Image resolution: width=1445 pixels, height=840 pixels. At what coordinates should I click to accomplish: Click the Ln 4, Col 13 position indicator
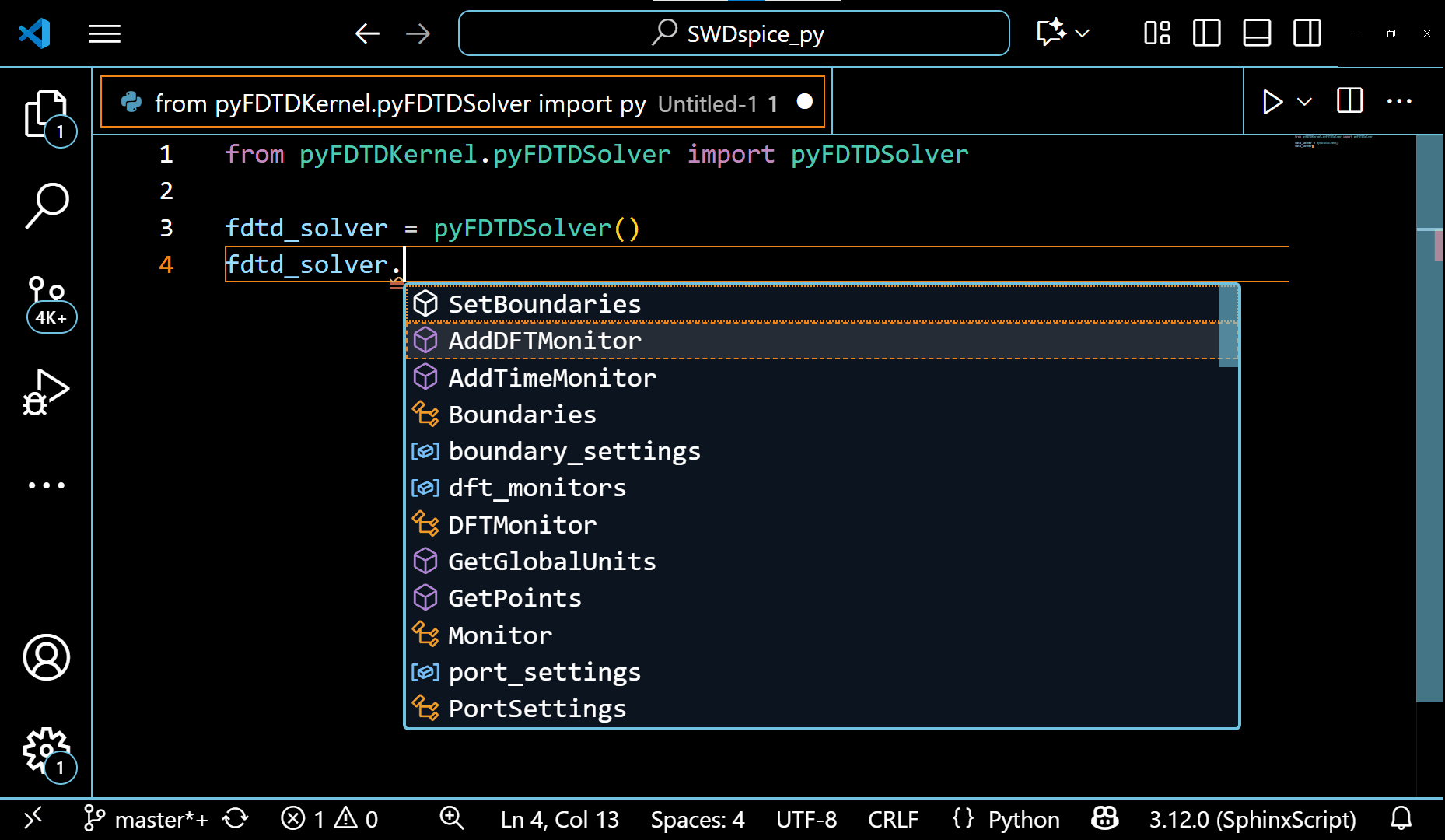coord(559,819)
